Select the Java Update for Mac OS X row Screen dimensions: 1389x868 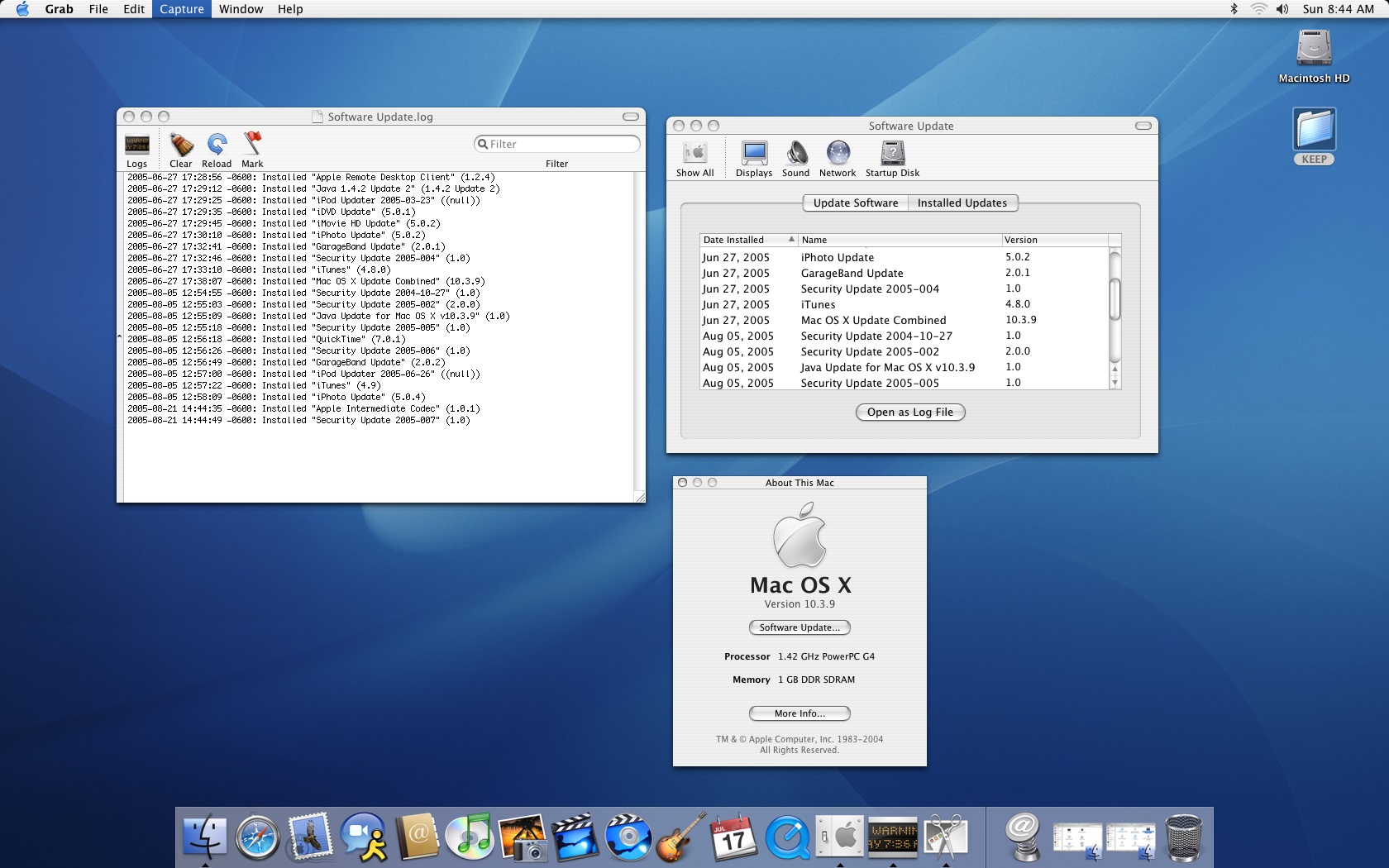coord(904,367)
